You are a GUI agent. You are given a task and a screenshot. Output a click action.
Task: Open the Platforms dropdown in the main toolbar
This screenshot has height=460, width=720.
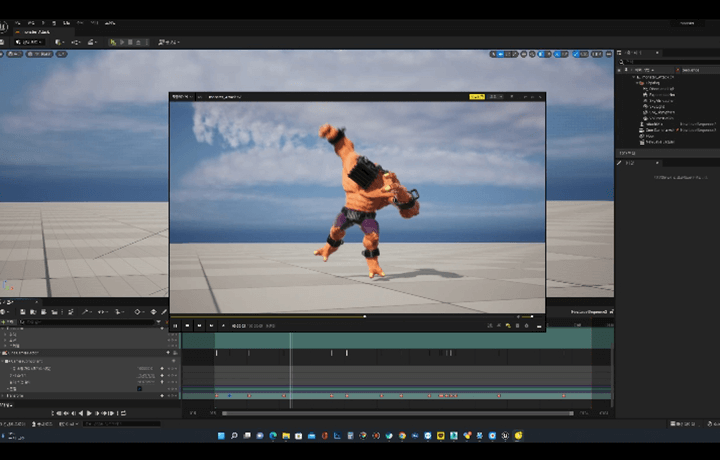169,42
